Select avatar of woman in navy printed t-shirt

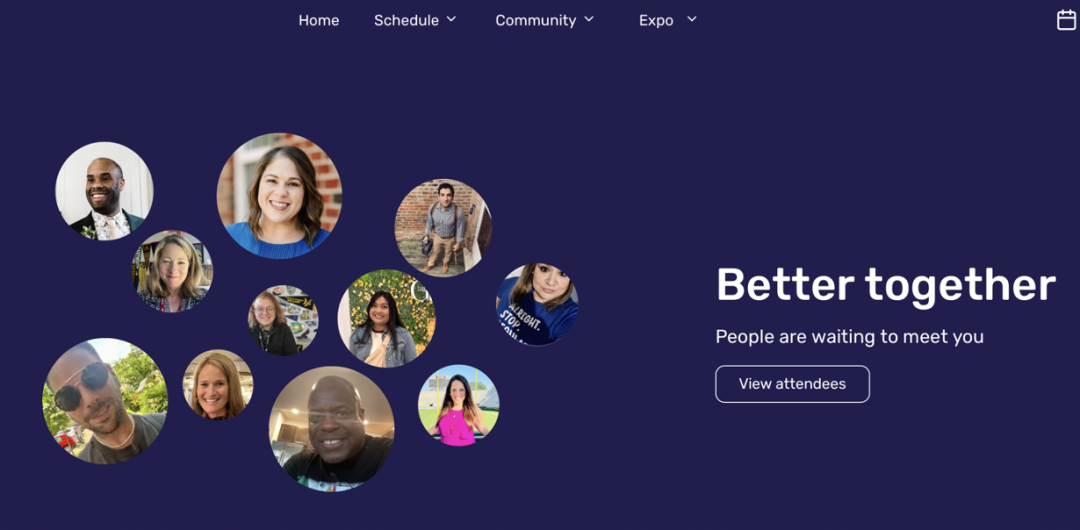coord(537,304)
